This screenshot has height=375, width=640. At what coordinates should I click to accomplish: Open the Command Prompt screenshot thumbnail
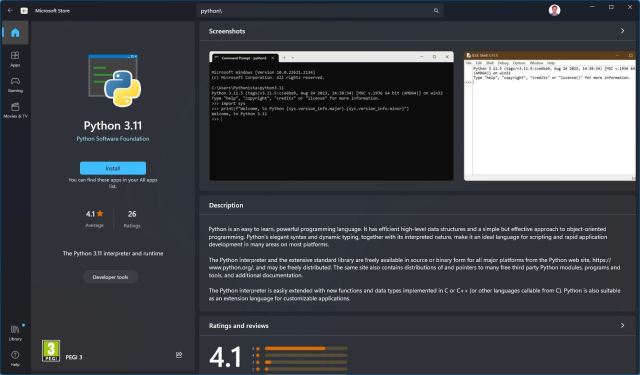click(x=331, y=116)
